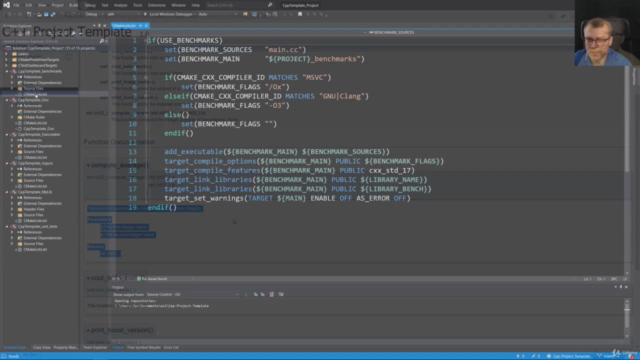Image resolution: width=640 pixels, height=360 pixels.
Task: Expand the CMakePredefinedTargets folder
Action: 6,60
